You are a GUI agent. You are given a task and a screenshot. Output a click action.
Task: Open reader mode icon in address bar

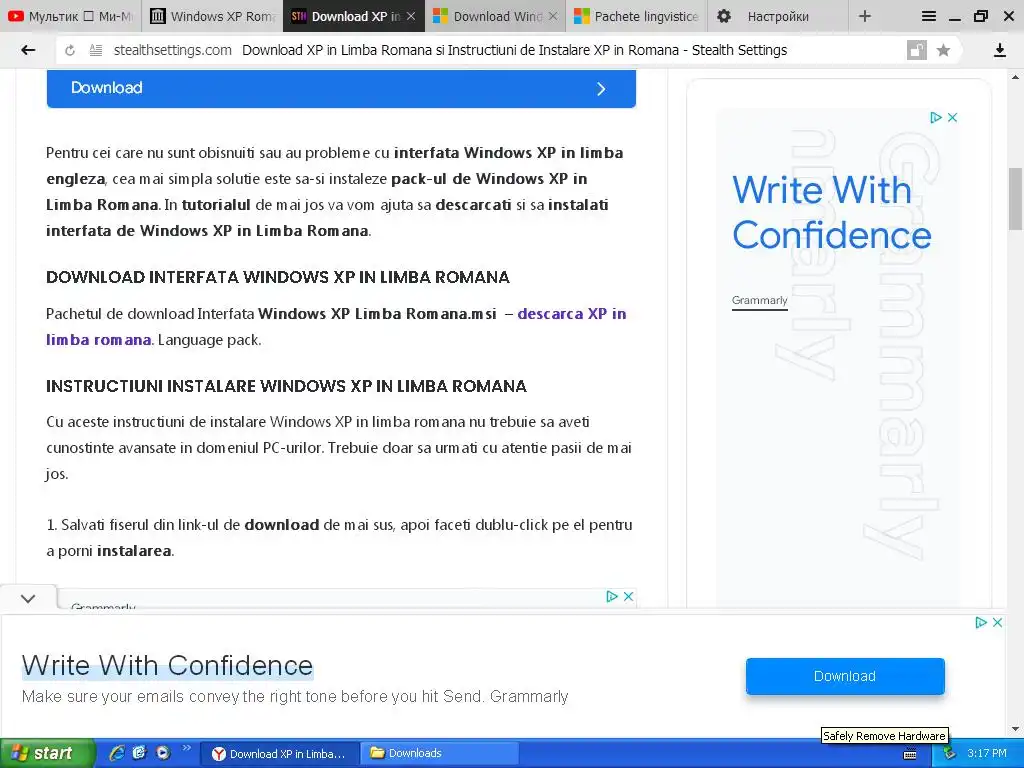click(95, 50)
